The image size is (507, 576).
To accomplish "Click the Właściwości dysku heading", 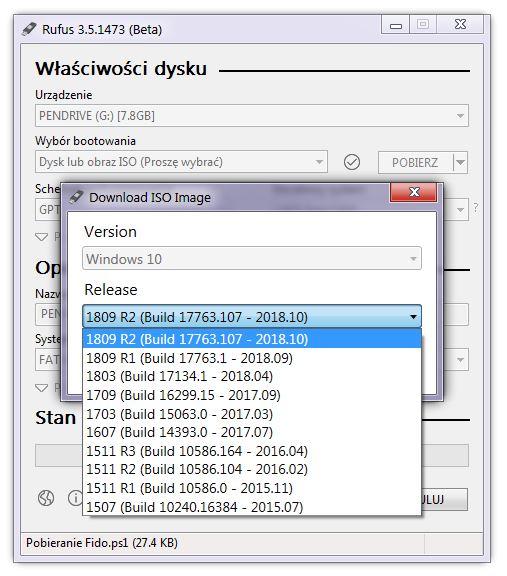I will pyautogui.click(x=121, y=69).
